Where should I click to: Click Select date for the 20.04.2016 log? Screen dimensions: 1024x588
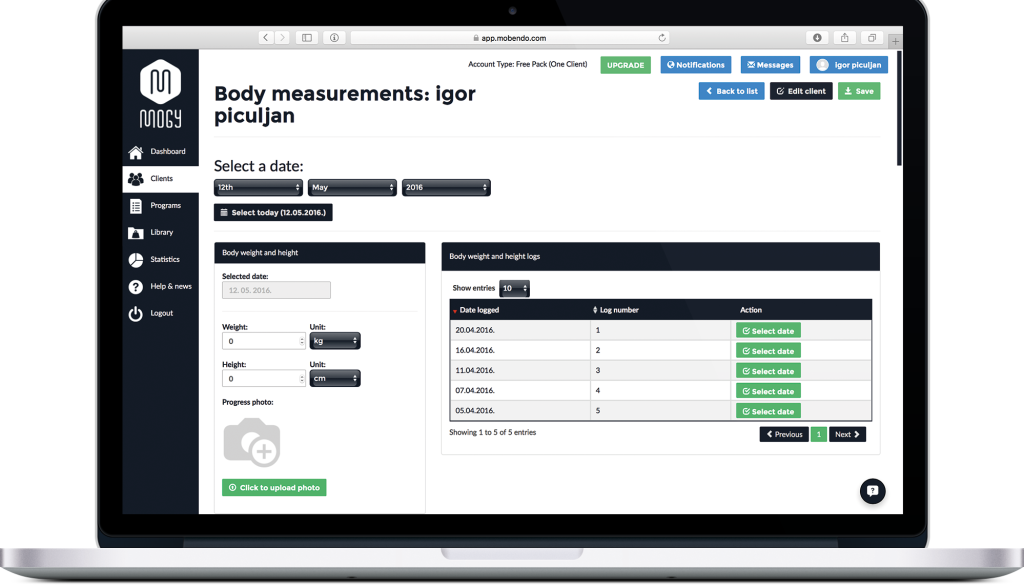click(x=768, y=331)
